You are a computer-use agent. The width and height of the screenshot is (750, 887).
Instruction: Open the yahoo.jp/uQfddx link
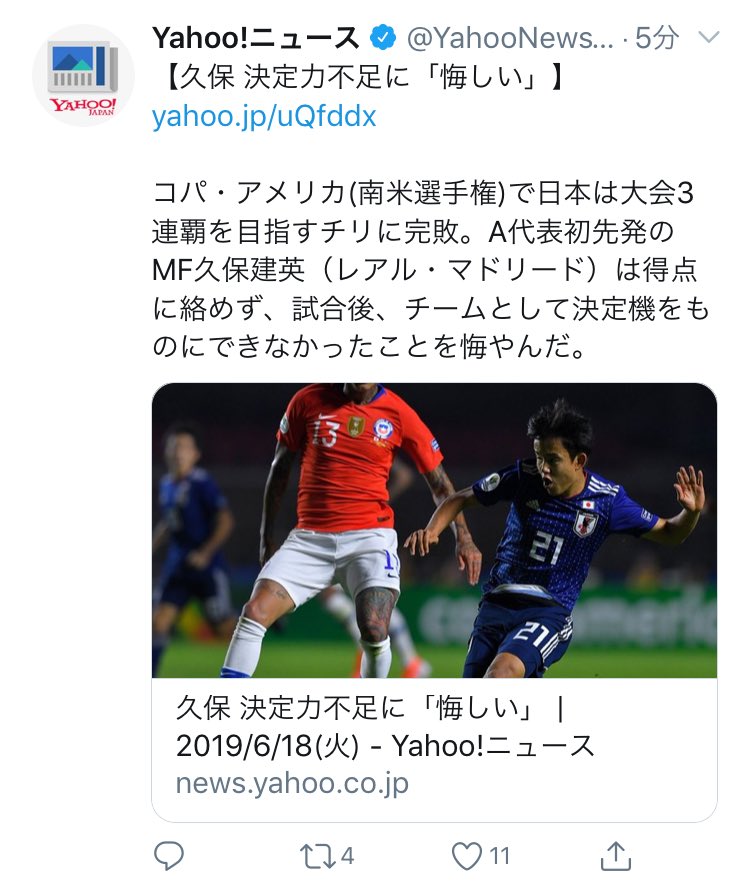tap(264, 116)
